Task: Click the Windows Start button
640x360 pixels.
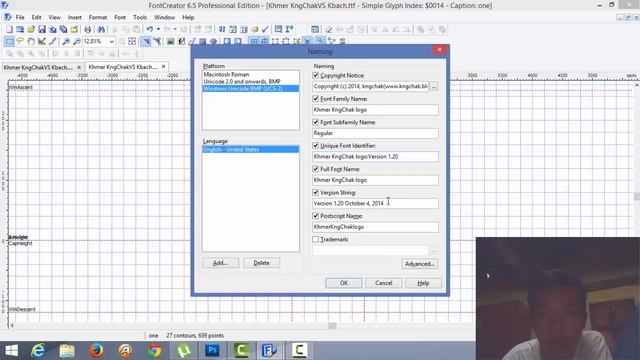Action: (x=11, y=350)
